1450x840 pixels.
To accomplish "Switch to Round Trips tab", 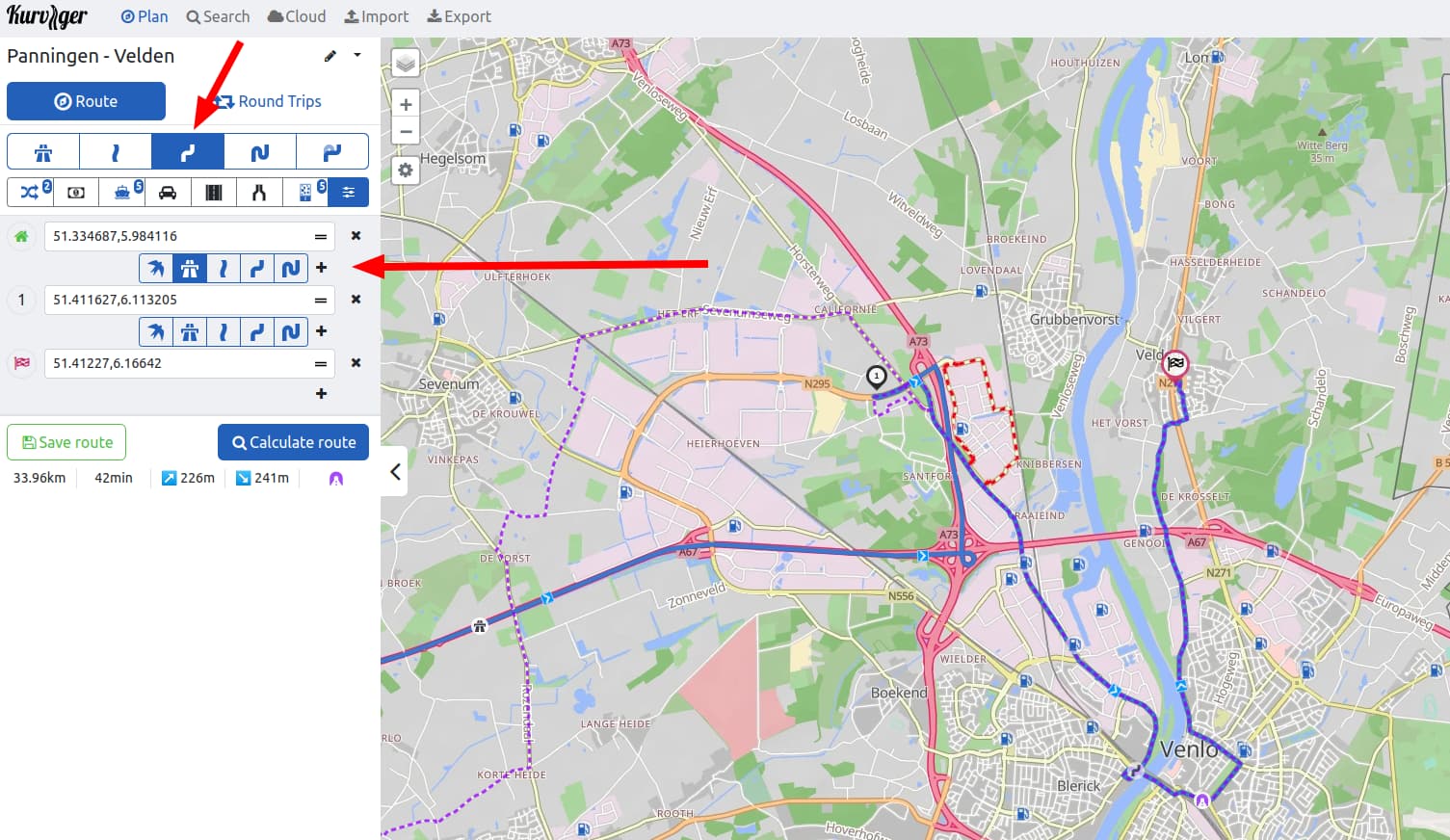I will pos(268,101).
